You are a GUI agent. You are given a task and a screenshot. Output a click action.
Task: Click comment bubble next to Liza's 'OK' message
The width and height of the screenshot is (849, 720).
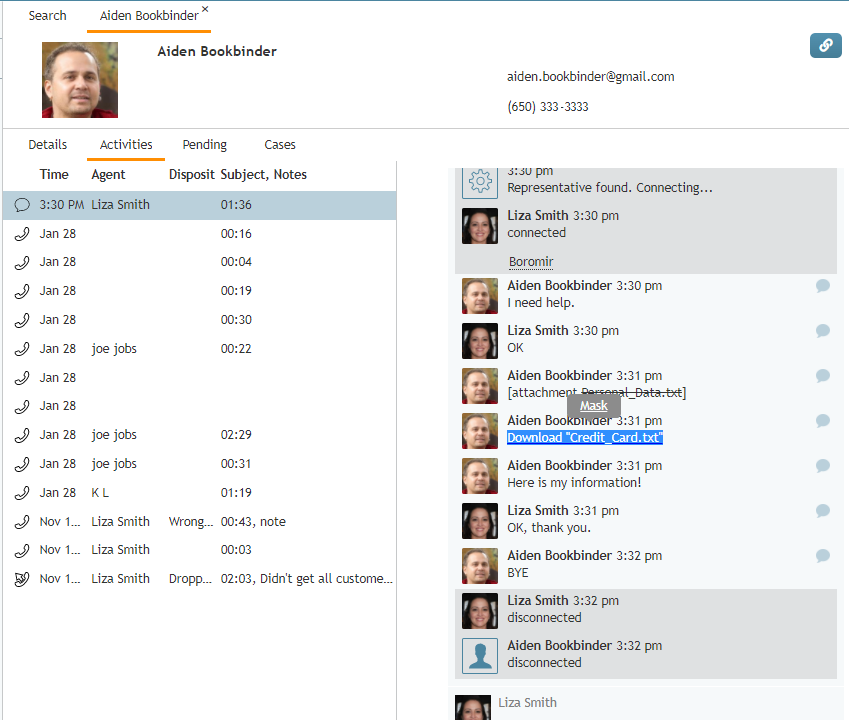[x=822, y=331]
